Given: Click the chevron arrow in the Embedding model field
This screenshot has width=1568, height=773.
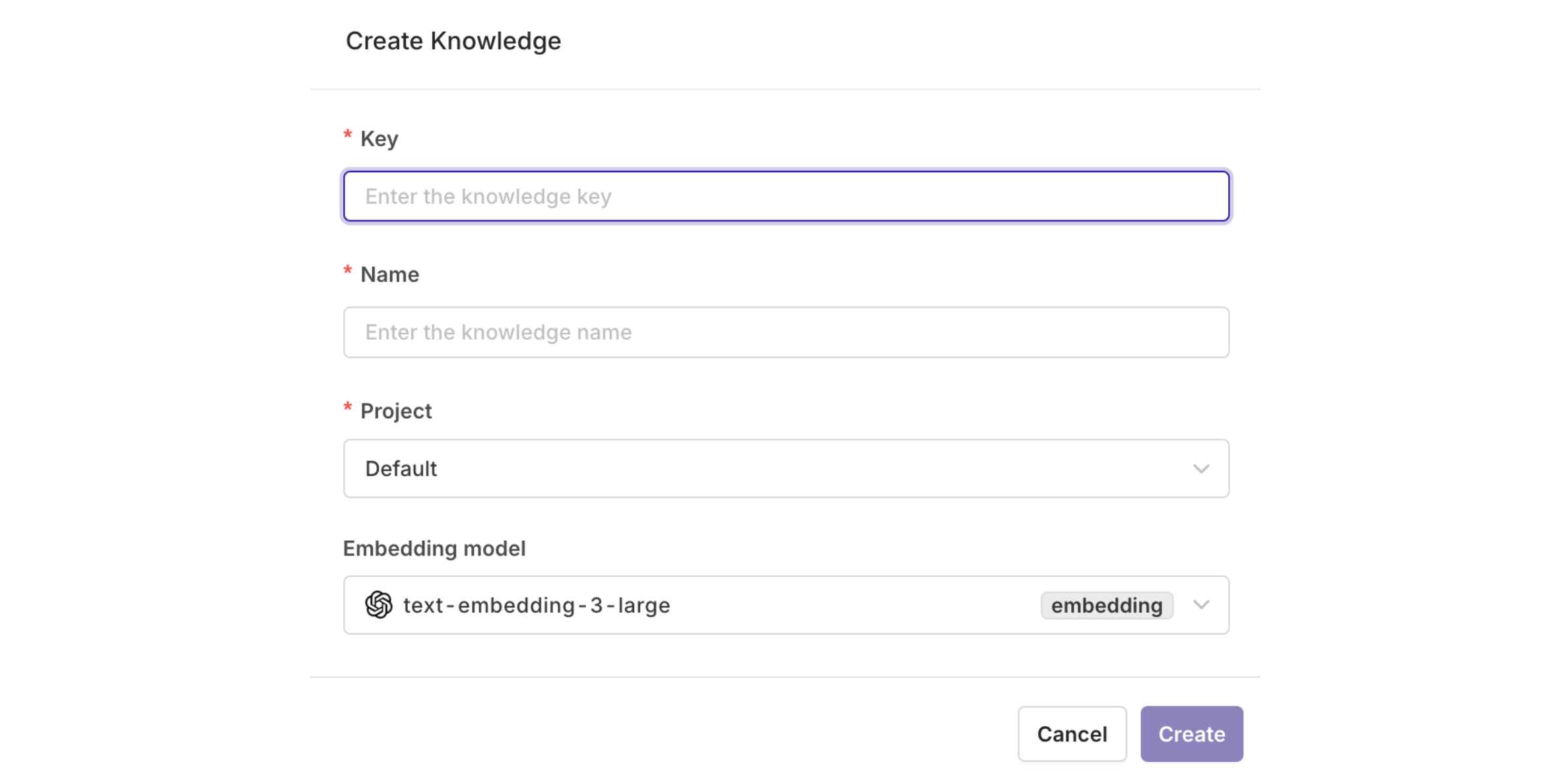Looking at the screenshot, I should [x=1201, y=605].
